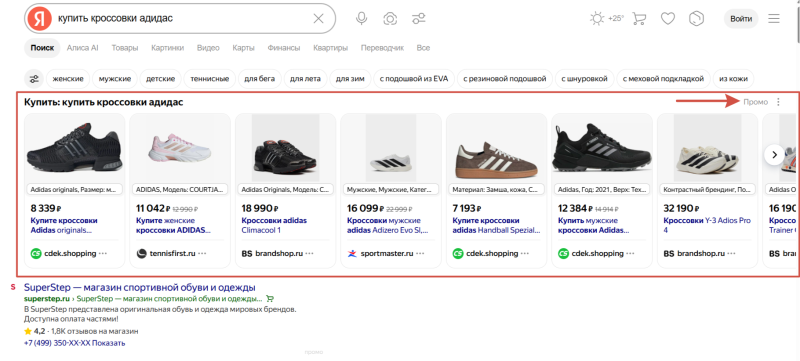Select the для лета filter chip
800x361 pixels.
(x=305, y=79)
